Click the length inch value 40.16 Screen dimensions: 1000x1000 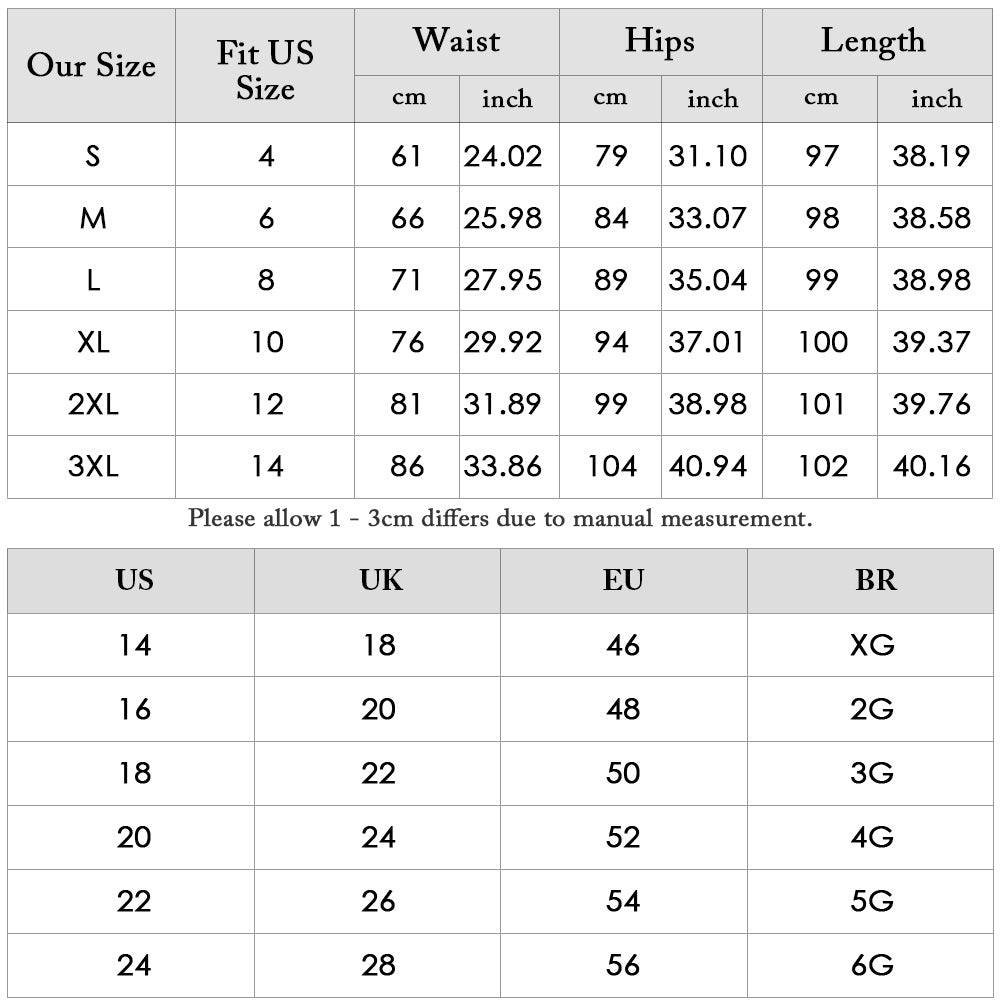931,466
